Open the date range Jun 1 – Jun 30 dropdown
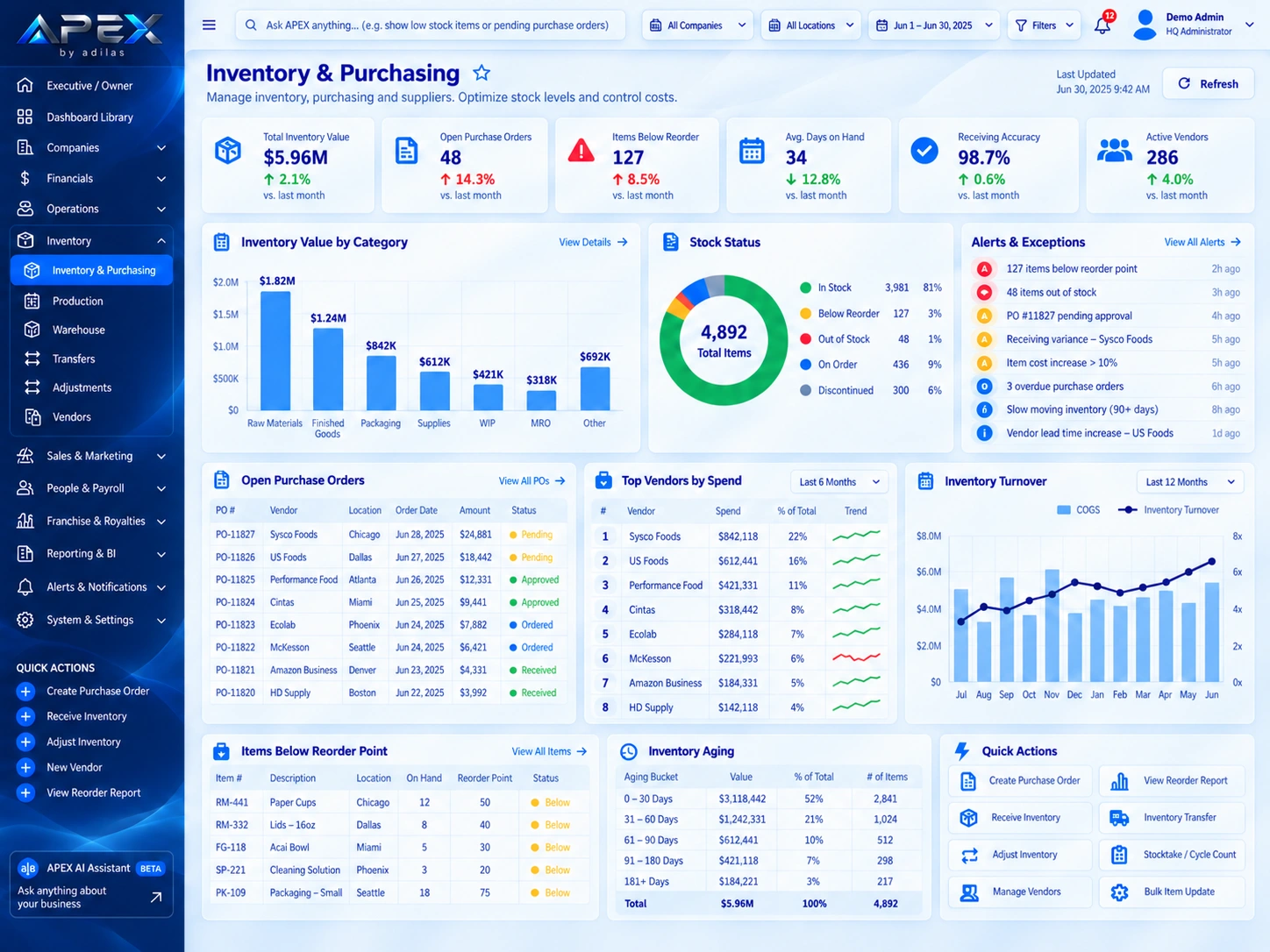Viewport: 1270px width, 952px height. [933, 25]
